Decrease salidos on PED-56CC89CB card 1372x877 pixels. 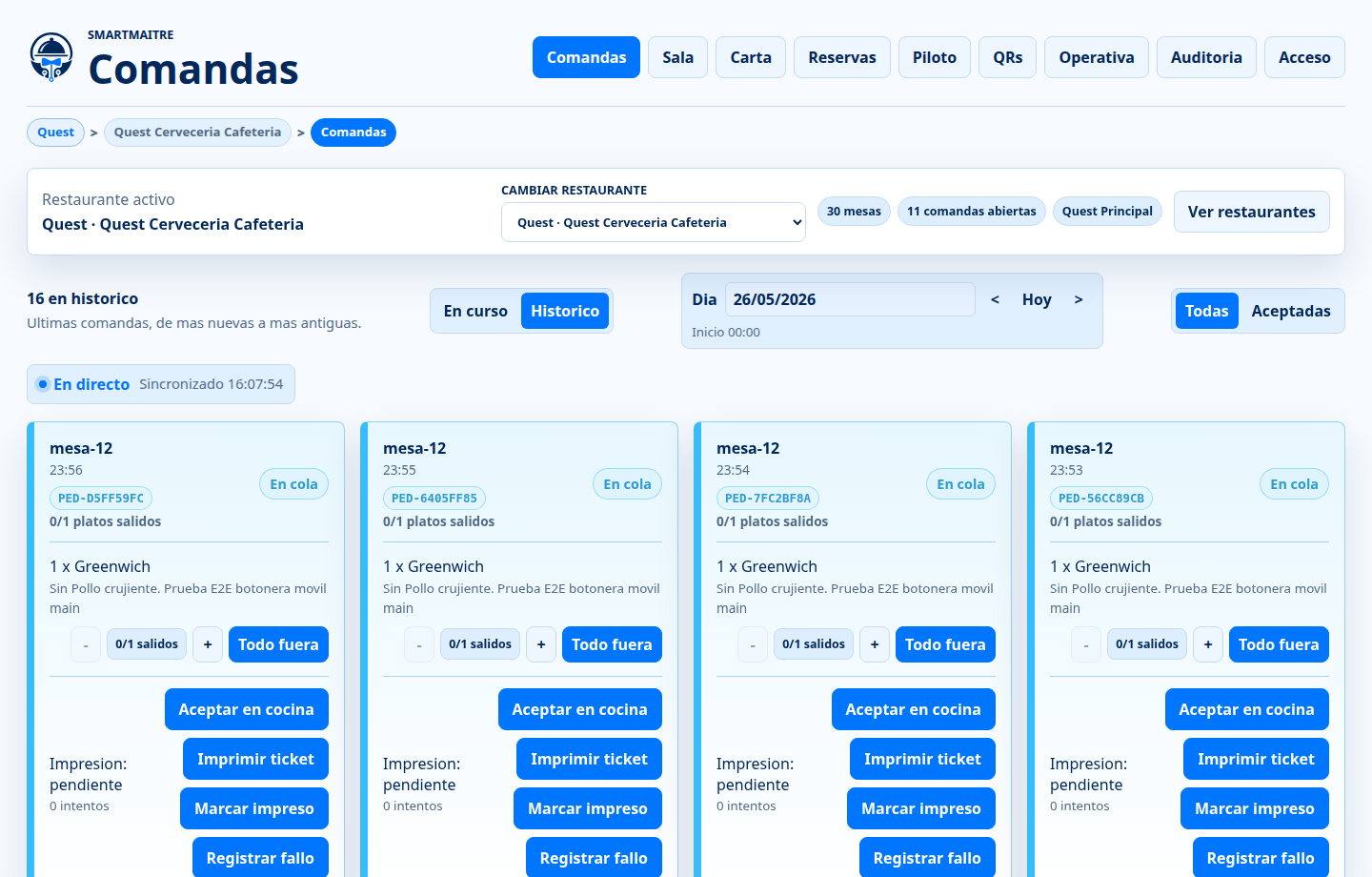[1086, 644]
